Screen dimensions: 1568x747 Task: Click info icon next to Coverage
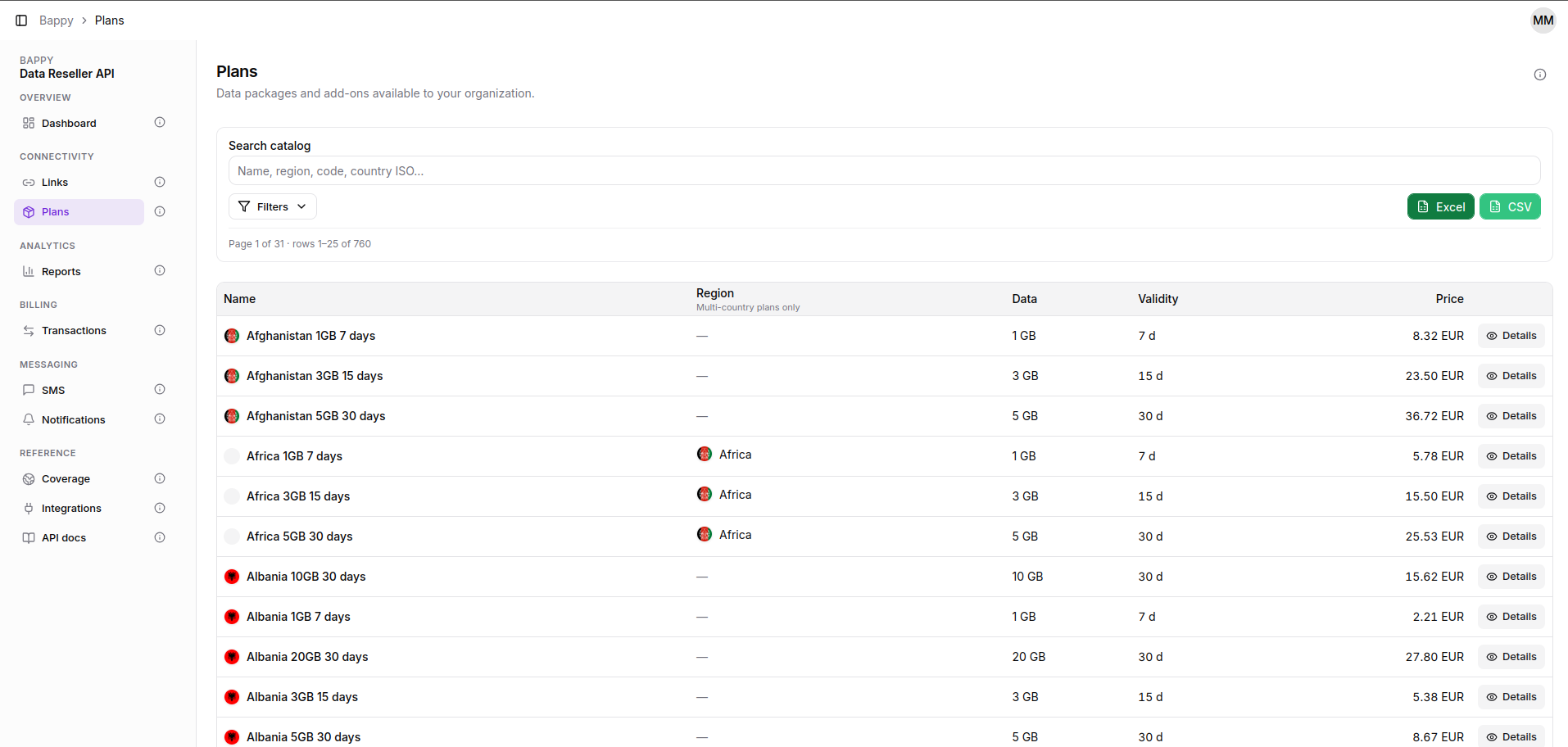[x=160, y=478]
